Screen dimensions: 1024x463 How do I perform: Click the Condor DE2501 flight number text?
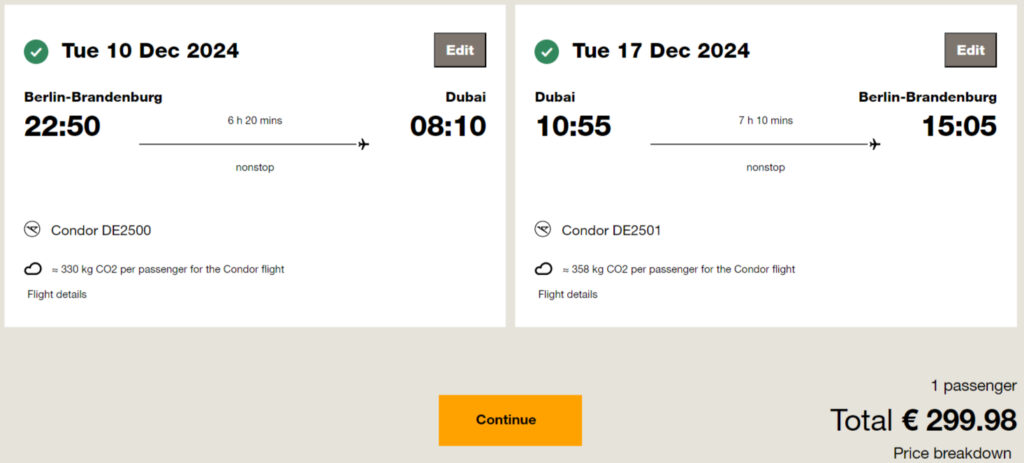coord(611,231)
